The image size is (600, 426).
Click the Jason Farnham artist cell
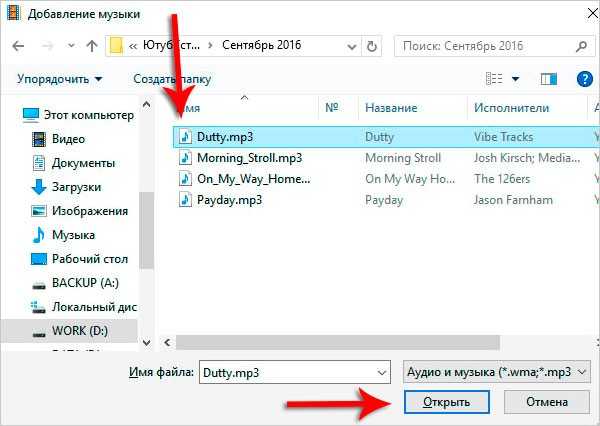[x=513, y=200]
